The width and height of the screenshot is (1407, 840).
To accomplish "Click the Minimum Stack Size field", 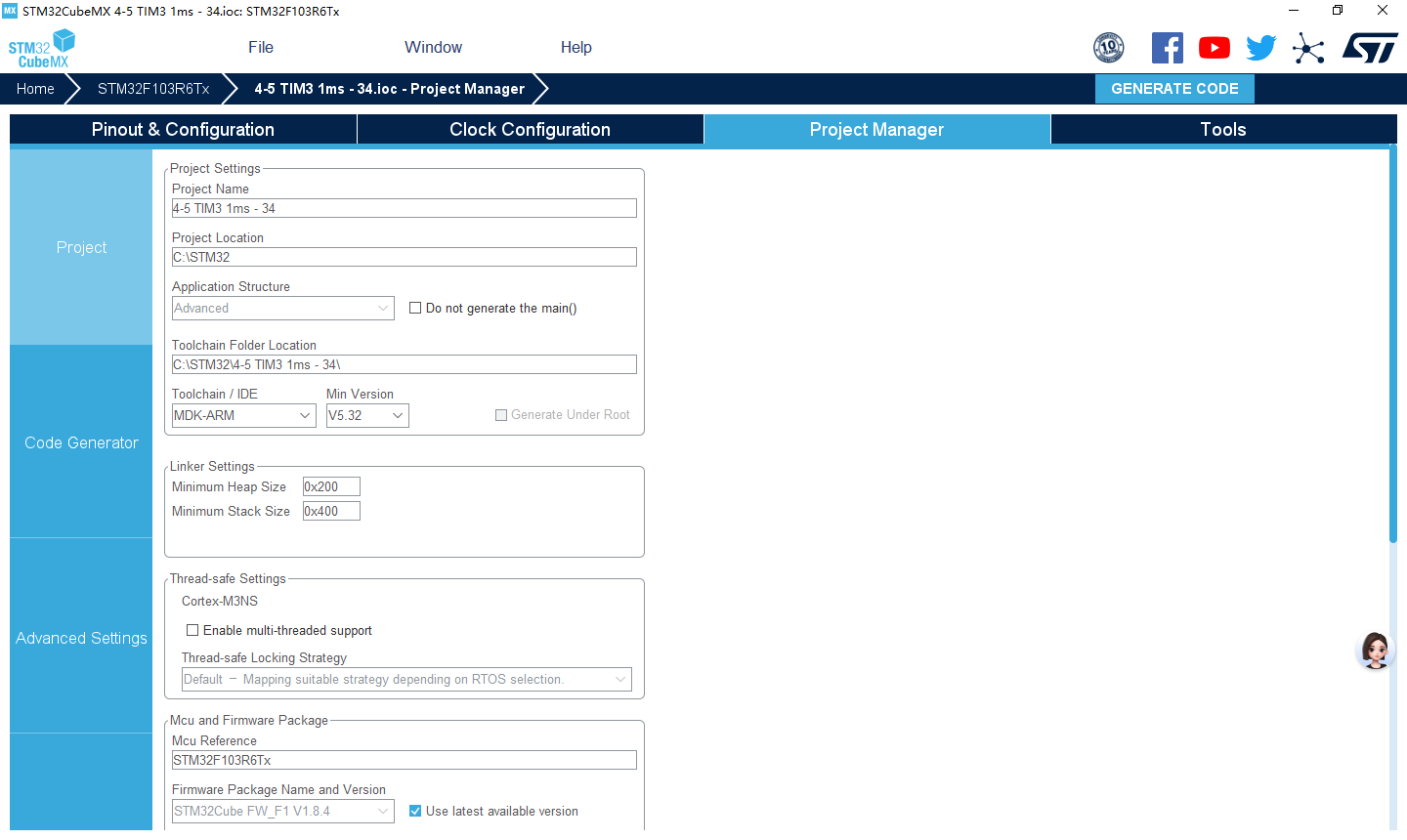I will click(331, 511).
